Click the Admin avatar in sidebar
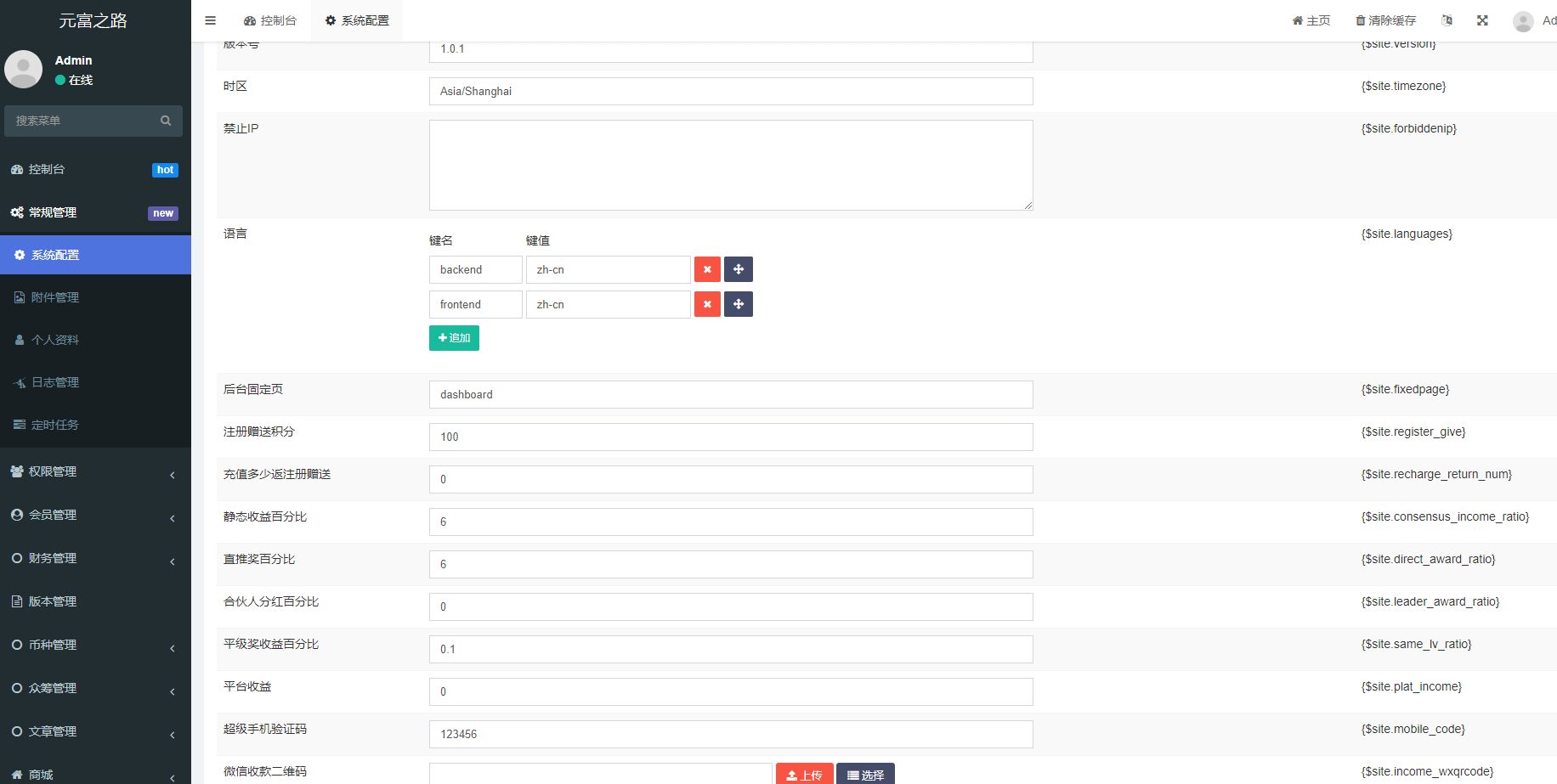The height and width of the screenshot is (784, 1557). [24, 69]
